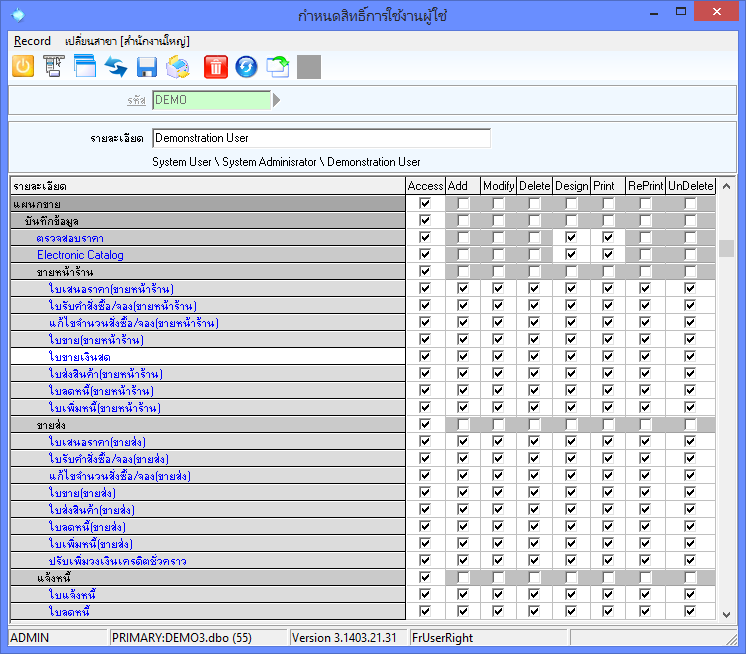The width and height of the screenshot is (746, 654).
Task: Click the copy window with green arrow icon
Action: (x=278, y=67)
